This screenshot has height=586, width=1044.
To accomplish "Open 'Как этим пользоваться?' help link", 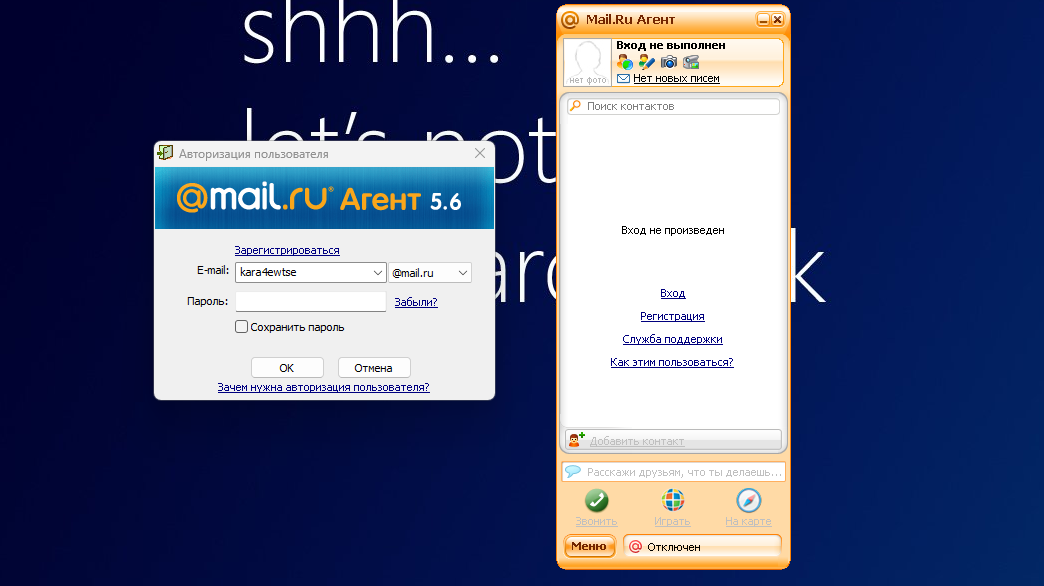I will point(672,362).
